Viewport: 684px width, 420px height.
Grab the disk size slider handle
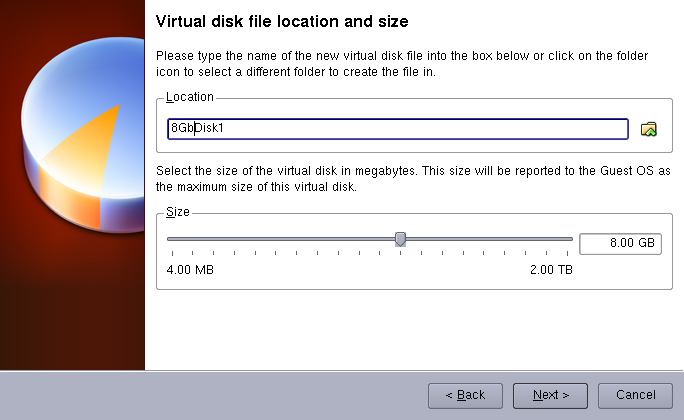click(400, 239)
